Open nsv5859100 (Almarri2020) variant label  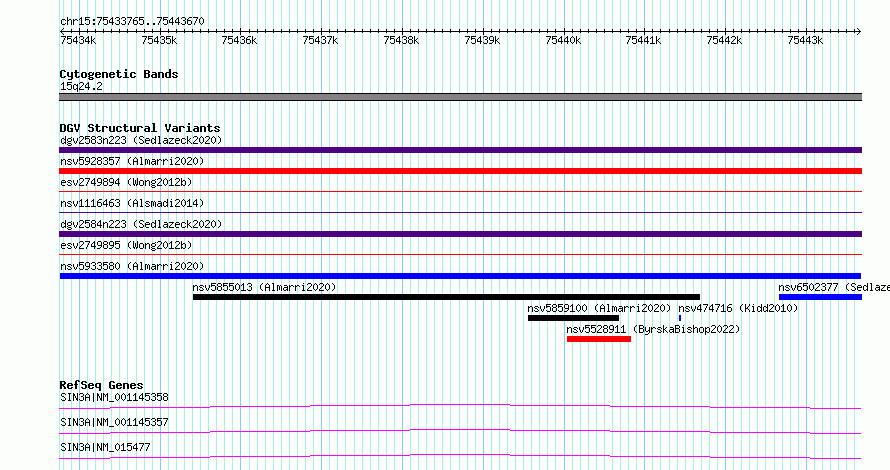tap(599, 308)
